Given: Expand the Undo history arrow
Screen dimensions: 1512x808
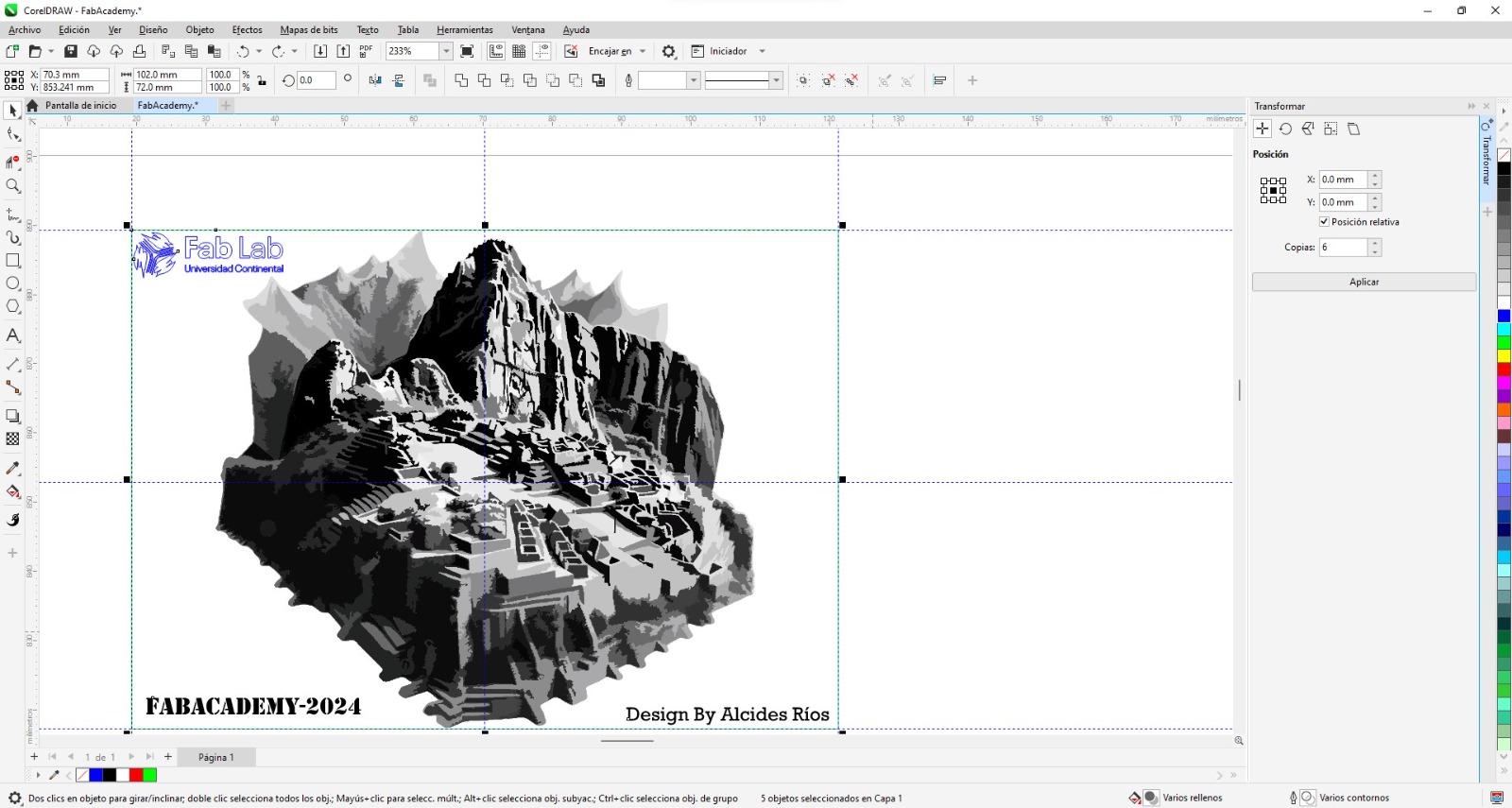Looking at the screenshot, I should 259,51.
